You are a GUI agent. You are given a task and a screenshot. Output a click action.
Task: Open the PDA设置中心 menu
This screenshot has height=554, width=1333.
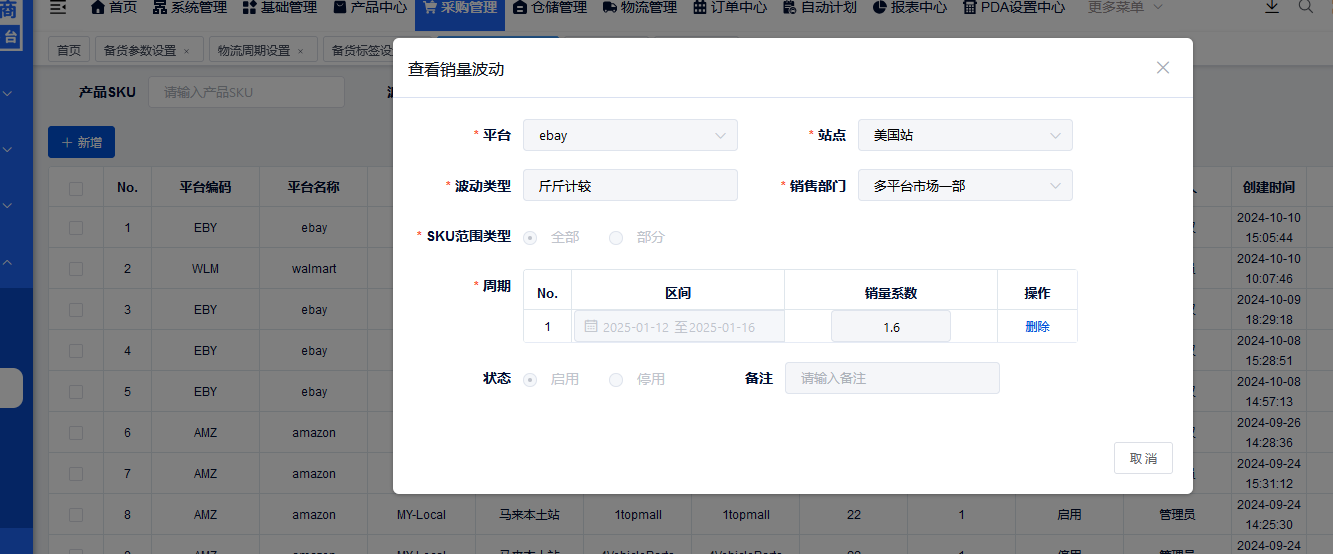(1014, 8)
